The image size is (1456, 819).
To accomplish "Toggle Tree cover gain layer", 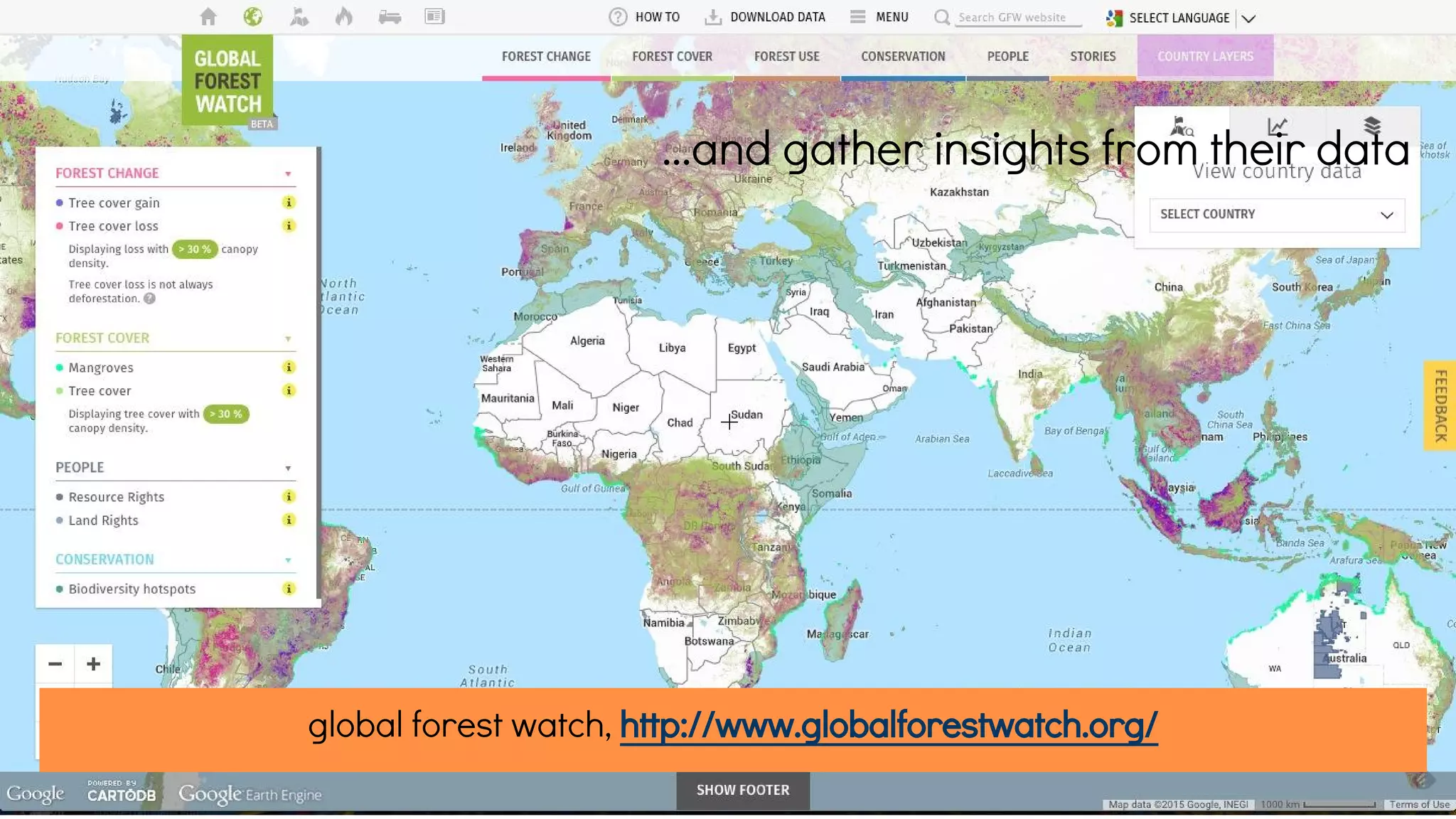I will pyautogui.click(x=107, y=203).
